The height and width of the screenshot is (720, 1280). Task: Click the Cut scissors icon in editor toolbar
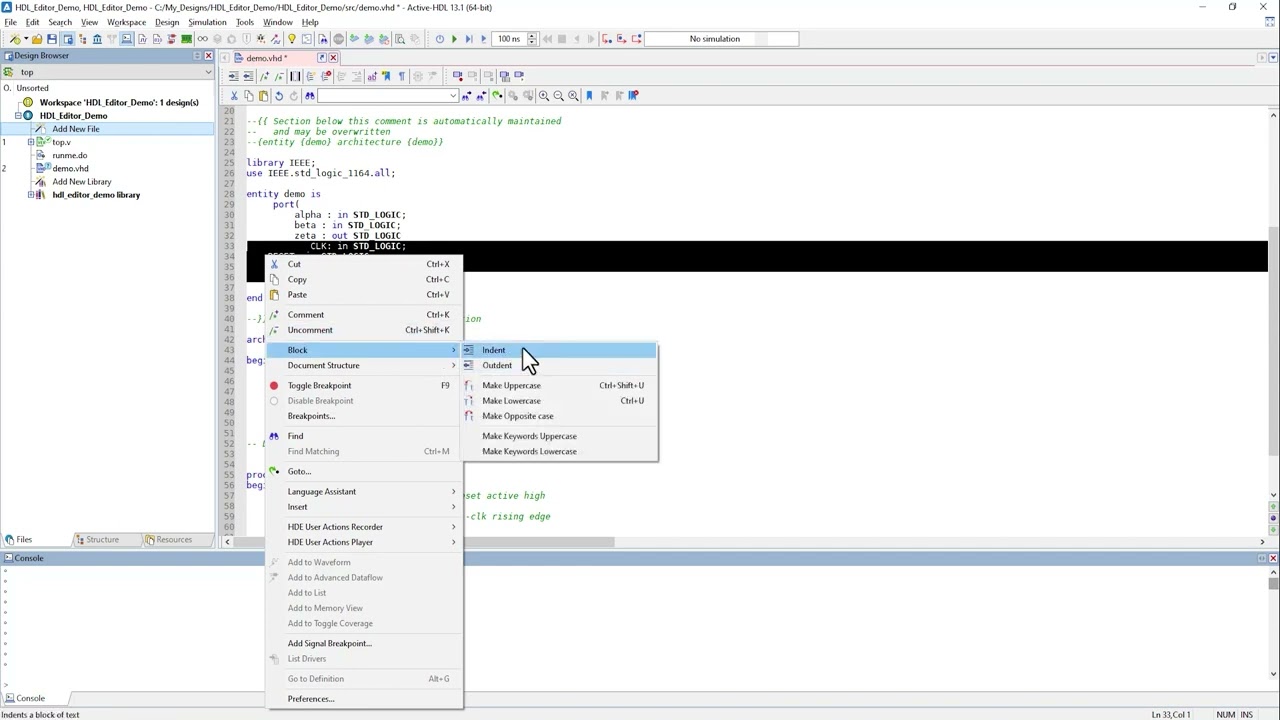[x=233, y=96]
